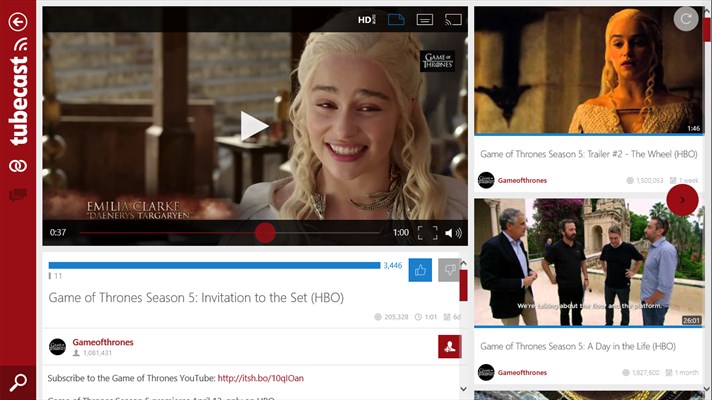Click the 205,328 views count
The height and width of the screenshot is (400, 712).
click(x=396, y=317)
